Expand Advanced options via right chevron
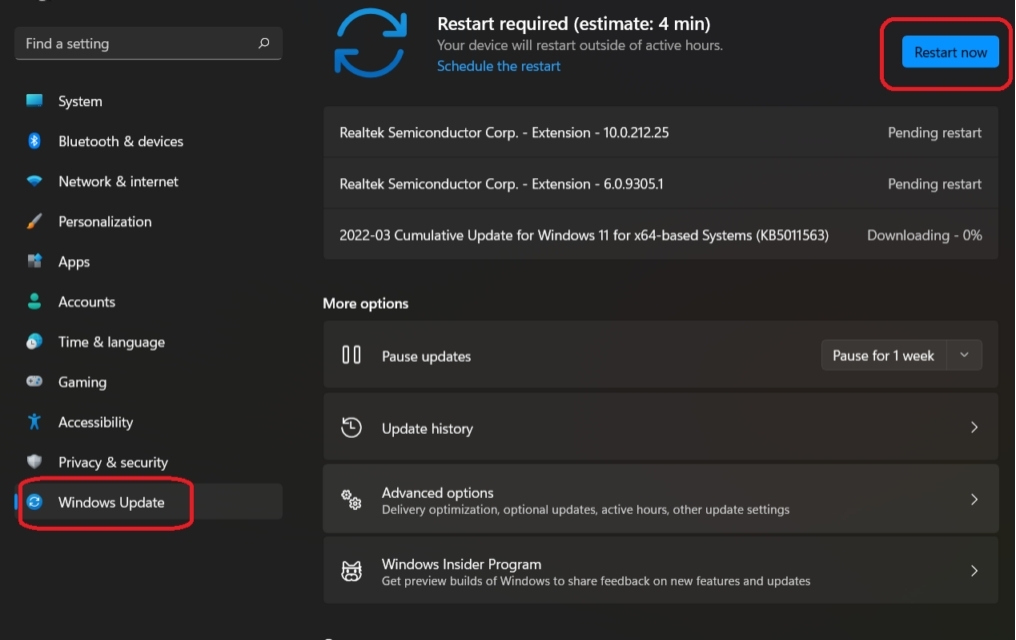The height and width of the screenshot is (640, 1016). pyautogui.click(x=974, y=500)
